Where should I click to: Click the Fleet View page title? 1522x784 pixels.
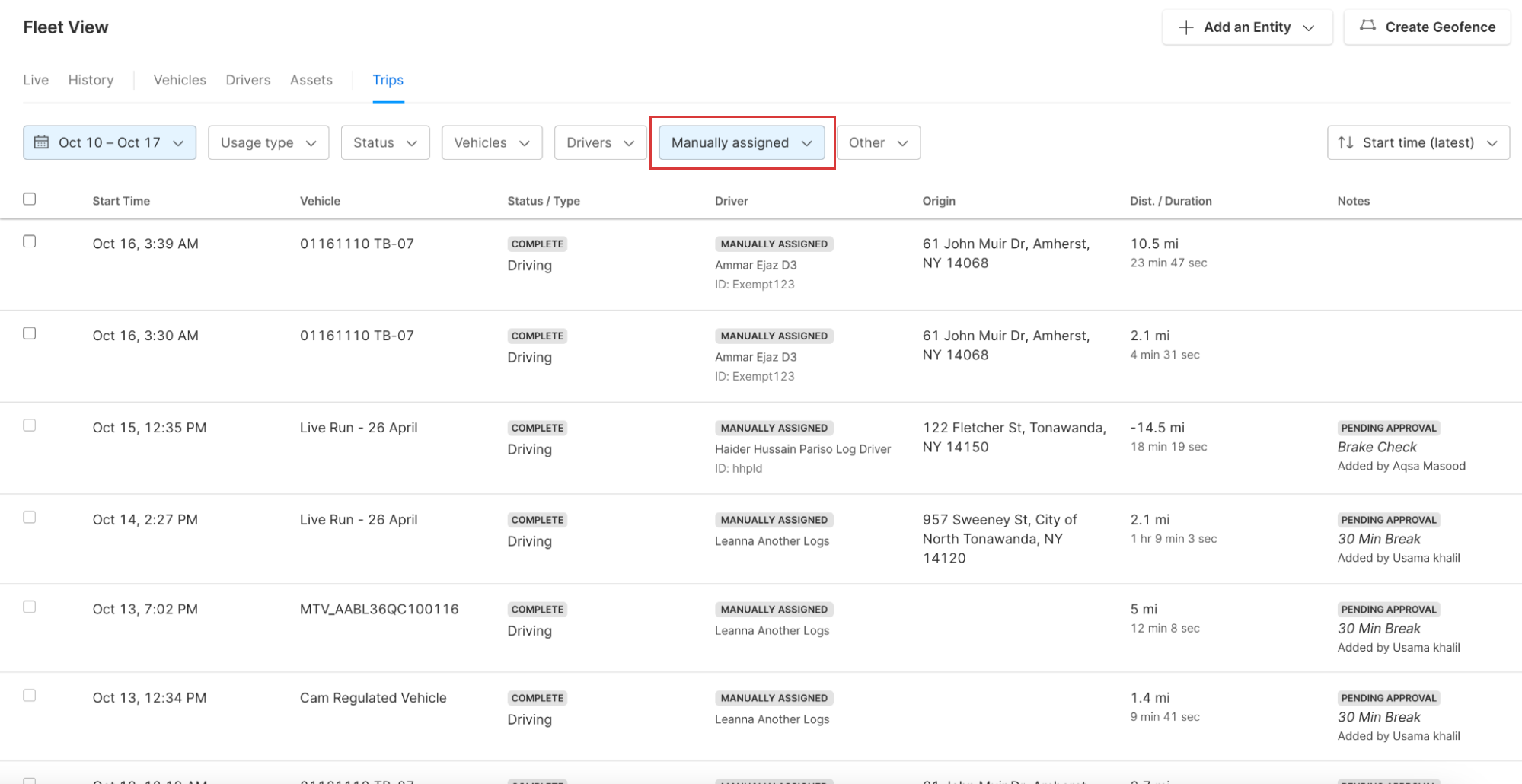click(x=65, y=27)
